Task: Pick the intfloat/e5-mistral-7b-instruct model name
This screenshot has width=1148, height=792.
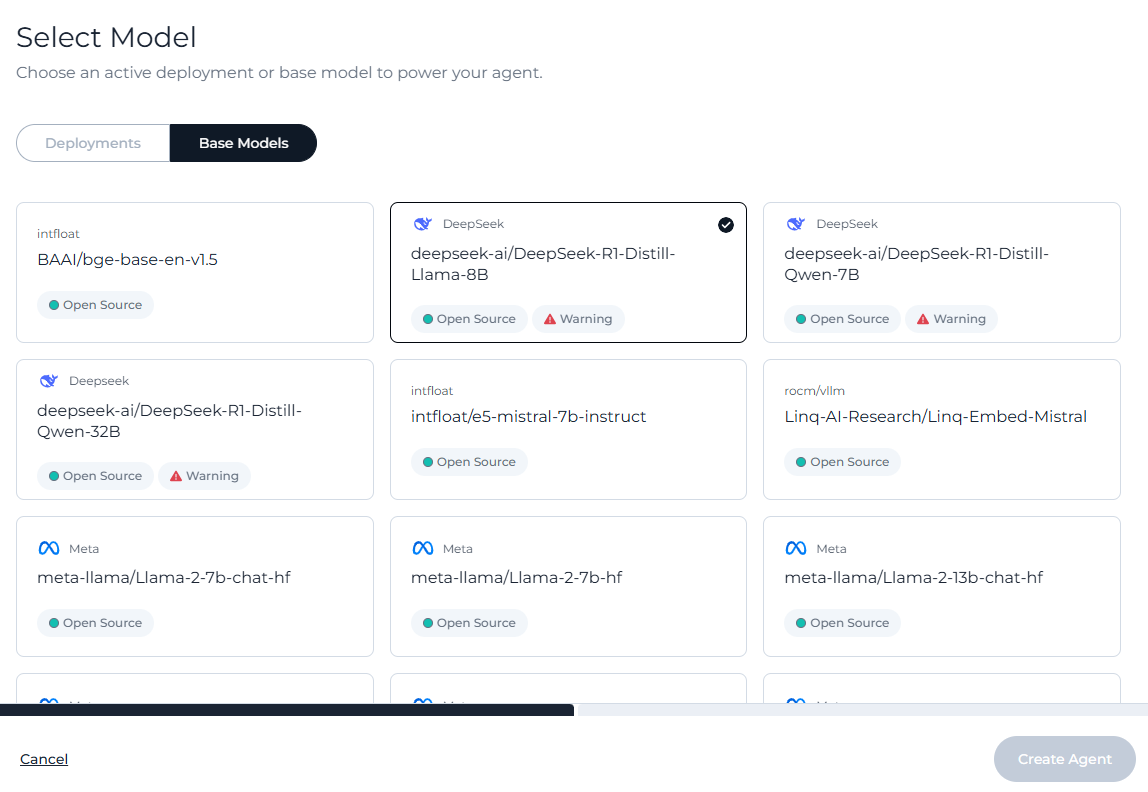Action: coord(529,416)
